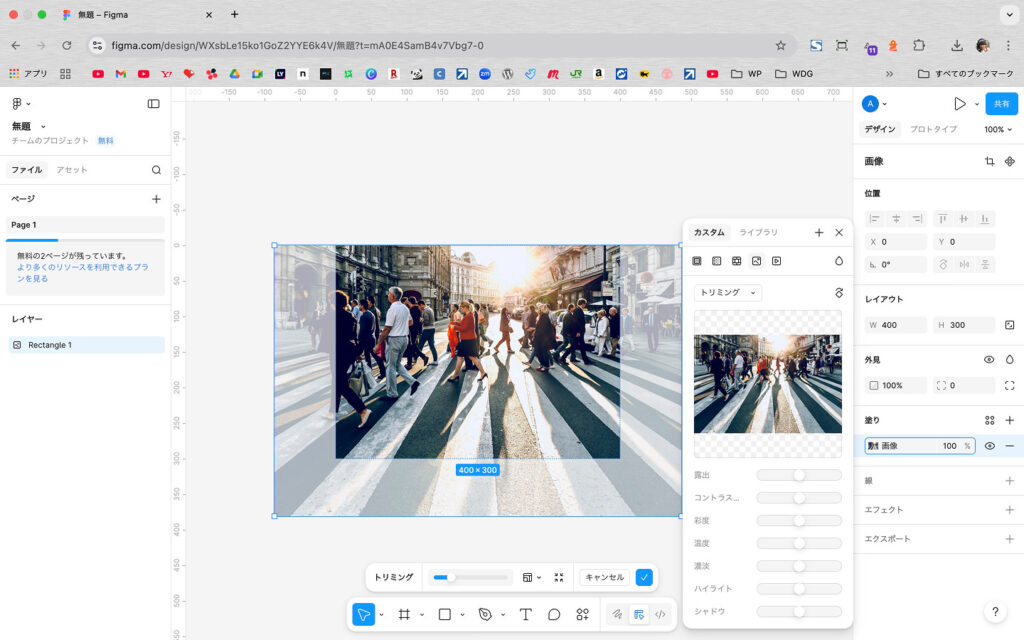This screenshot has height=640, width=1024.
Task: Open the トリミング fill mode dropdown
Action: (727, 293)
